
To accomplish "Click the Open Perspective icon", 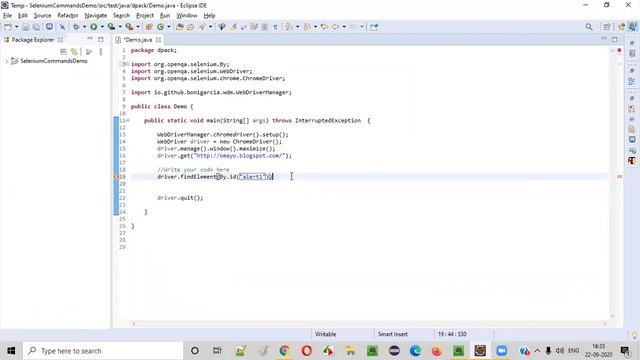I will point(607,27).
